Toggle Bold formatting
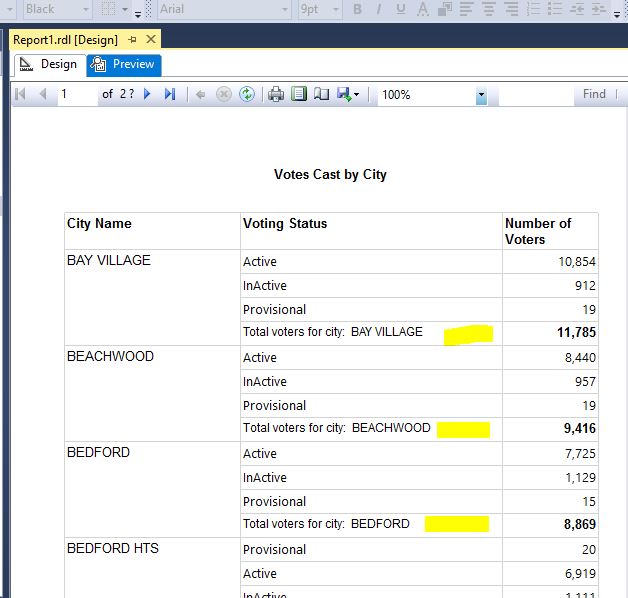628x598 pixels. point(356,9)
